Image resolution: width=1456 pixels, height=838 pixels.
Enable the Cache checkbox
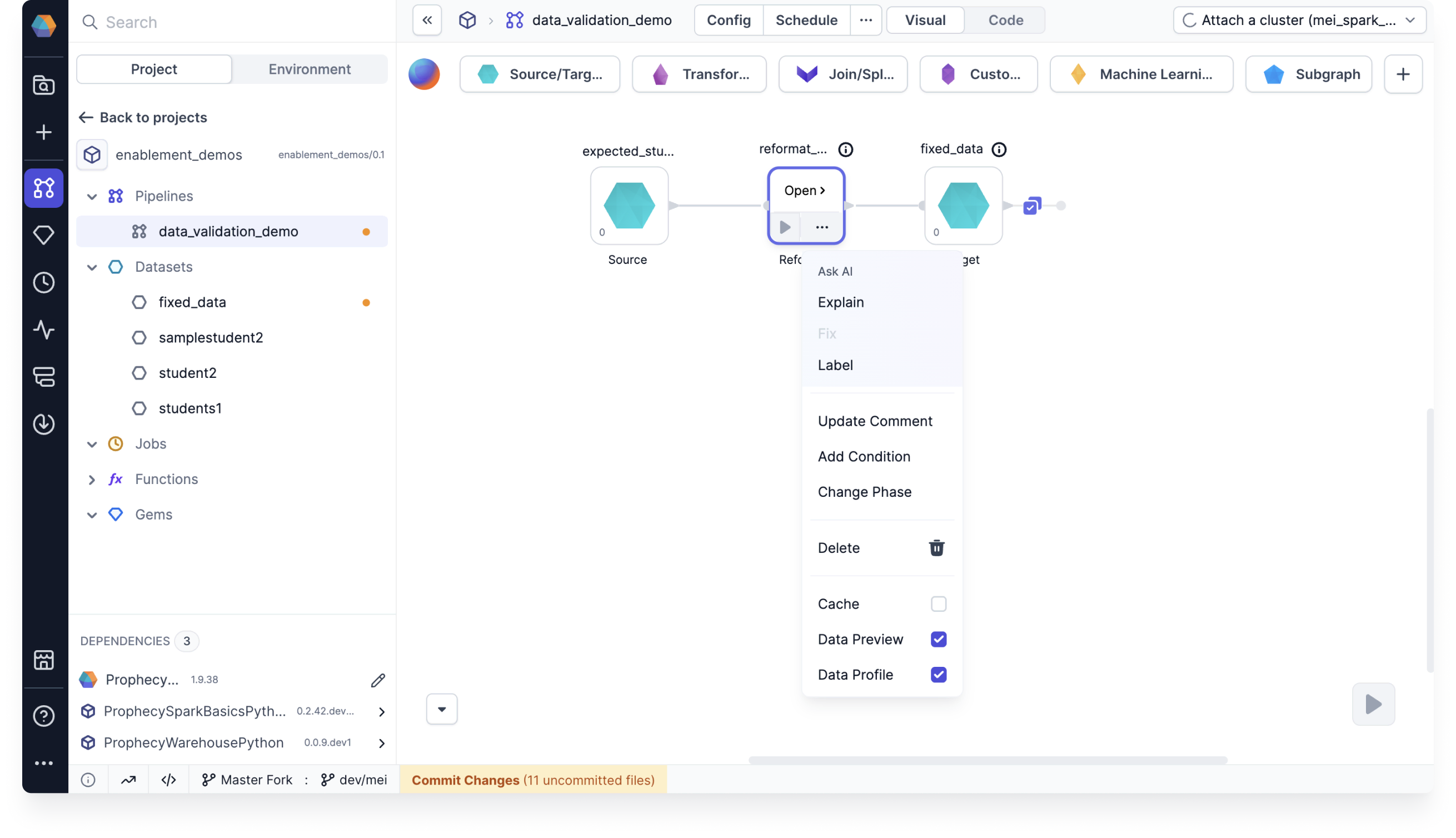click(939, 603)
